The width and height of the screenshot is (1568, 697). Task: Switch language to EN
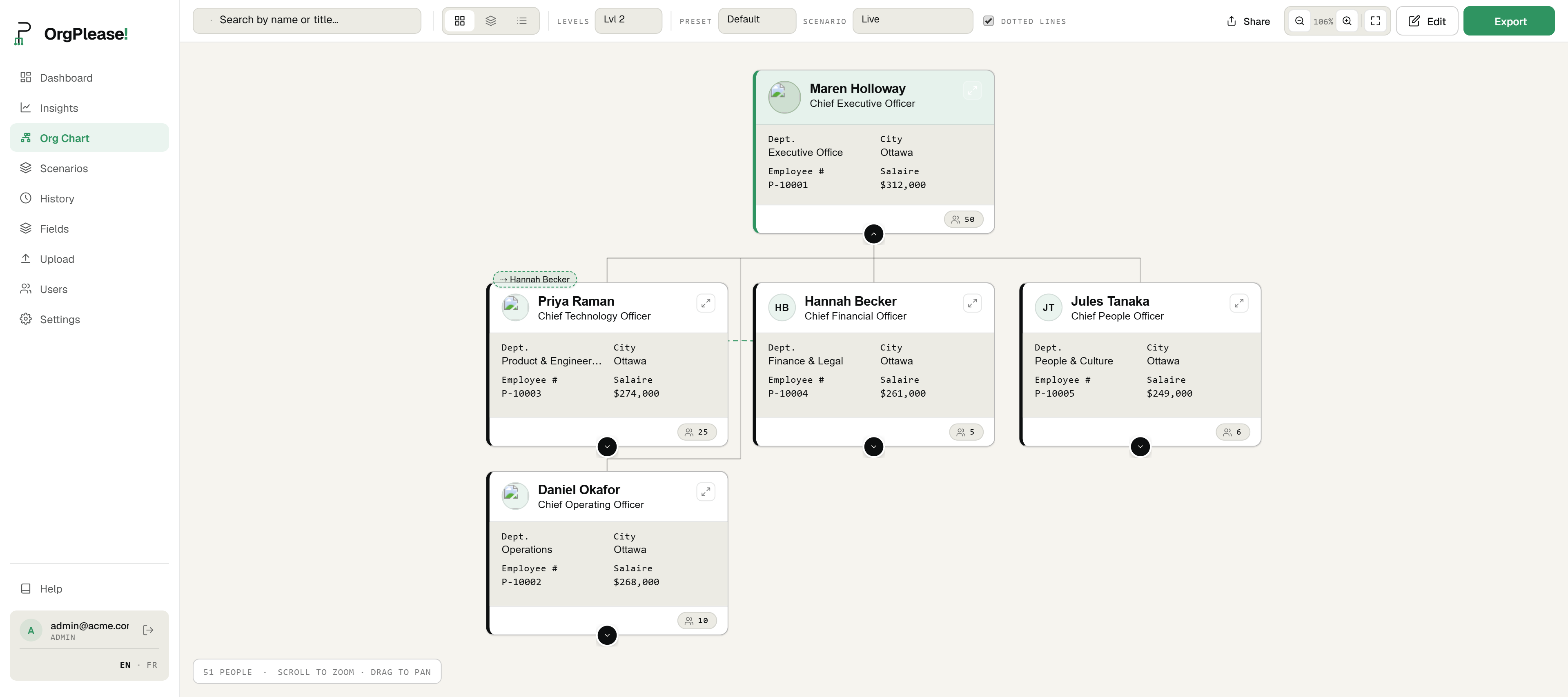pos(125,665)
